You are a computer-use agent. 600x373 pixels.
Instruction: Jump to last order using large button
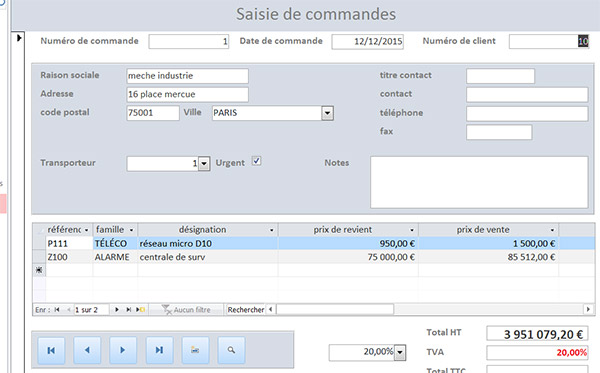coord(159,350)
